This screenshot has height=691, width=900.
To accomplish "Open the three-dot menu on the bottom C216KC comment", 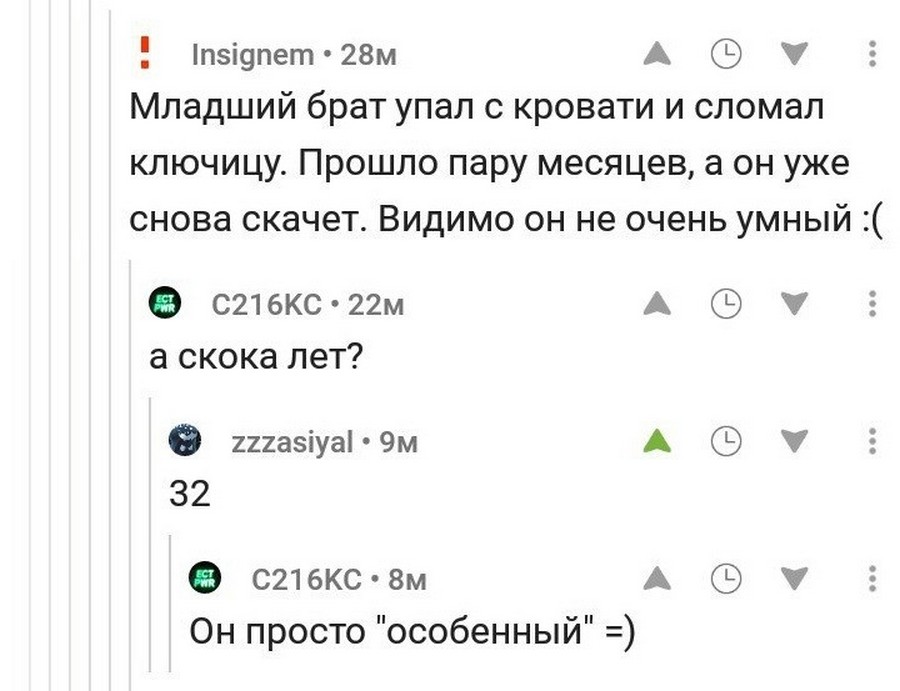I will coord(874,577).
